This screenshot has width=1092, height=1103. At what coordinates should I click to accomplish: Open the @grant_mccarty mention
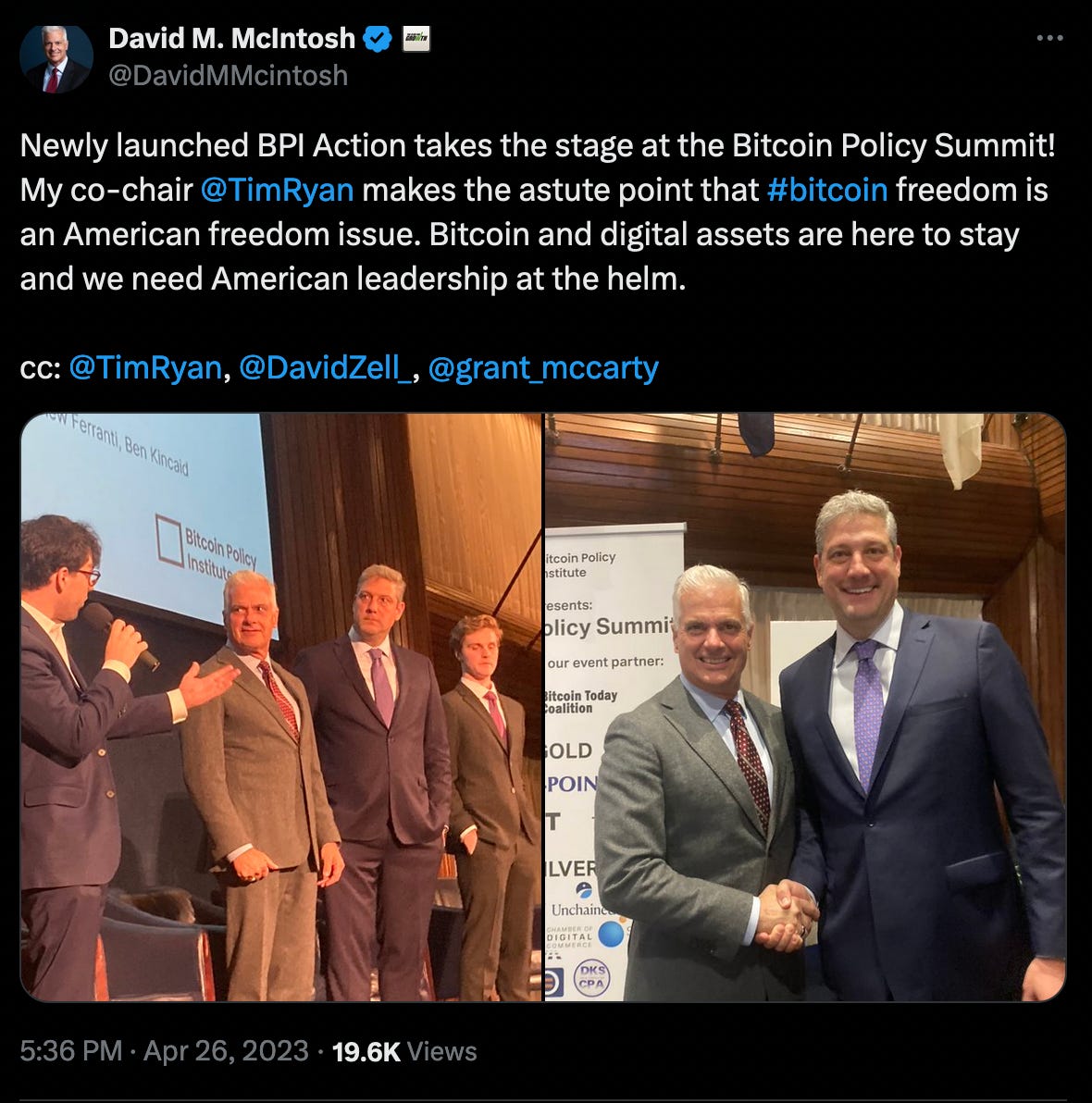pyautogui.click(x=543, y=368)
